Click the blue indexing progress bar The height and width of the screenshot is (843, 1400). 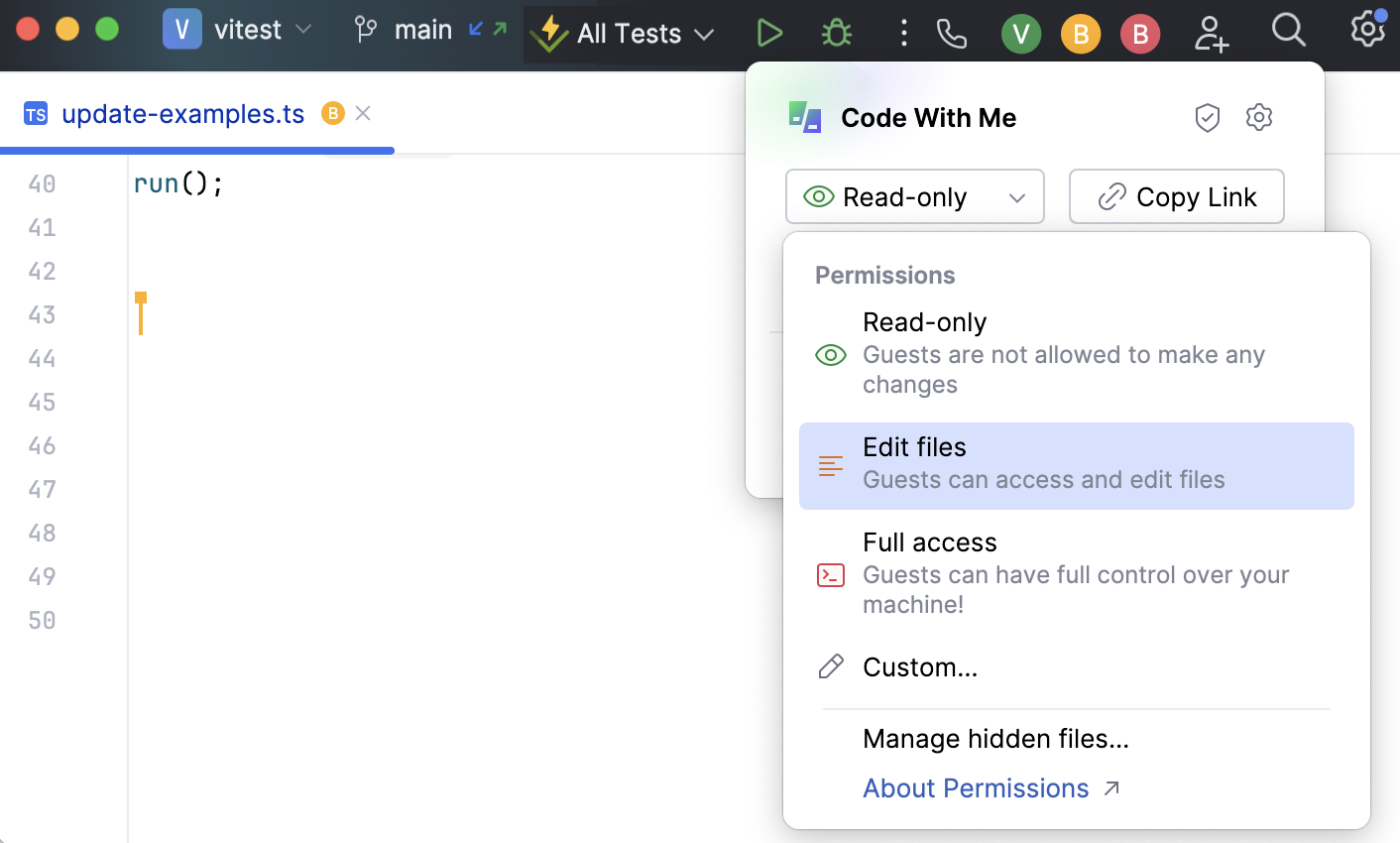click(x=196, y=151)
